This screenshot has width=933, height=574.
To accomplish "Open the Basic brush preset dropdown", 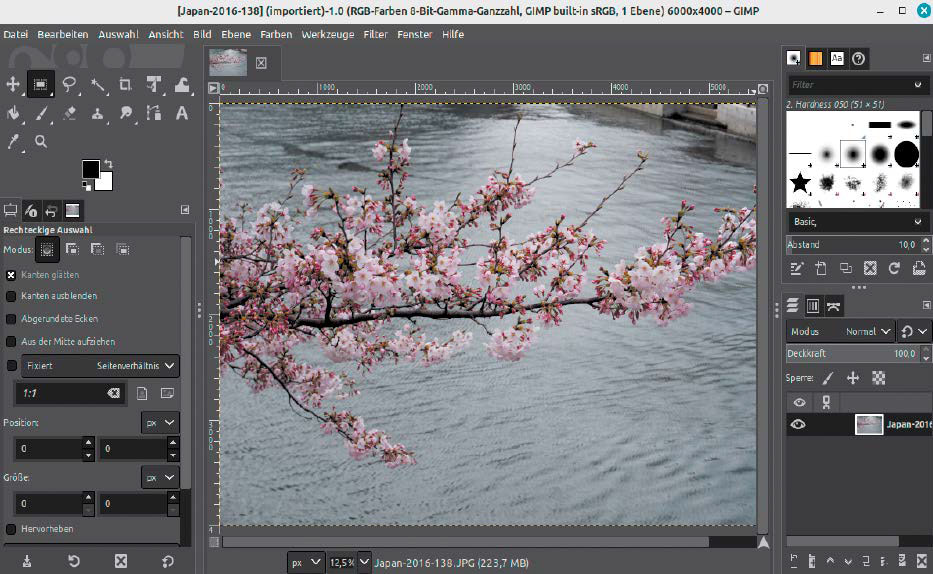I will [x=857, y=222].
